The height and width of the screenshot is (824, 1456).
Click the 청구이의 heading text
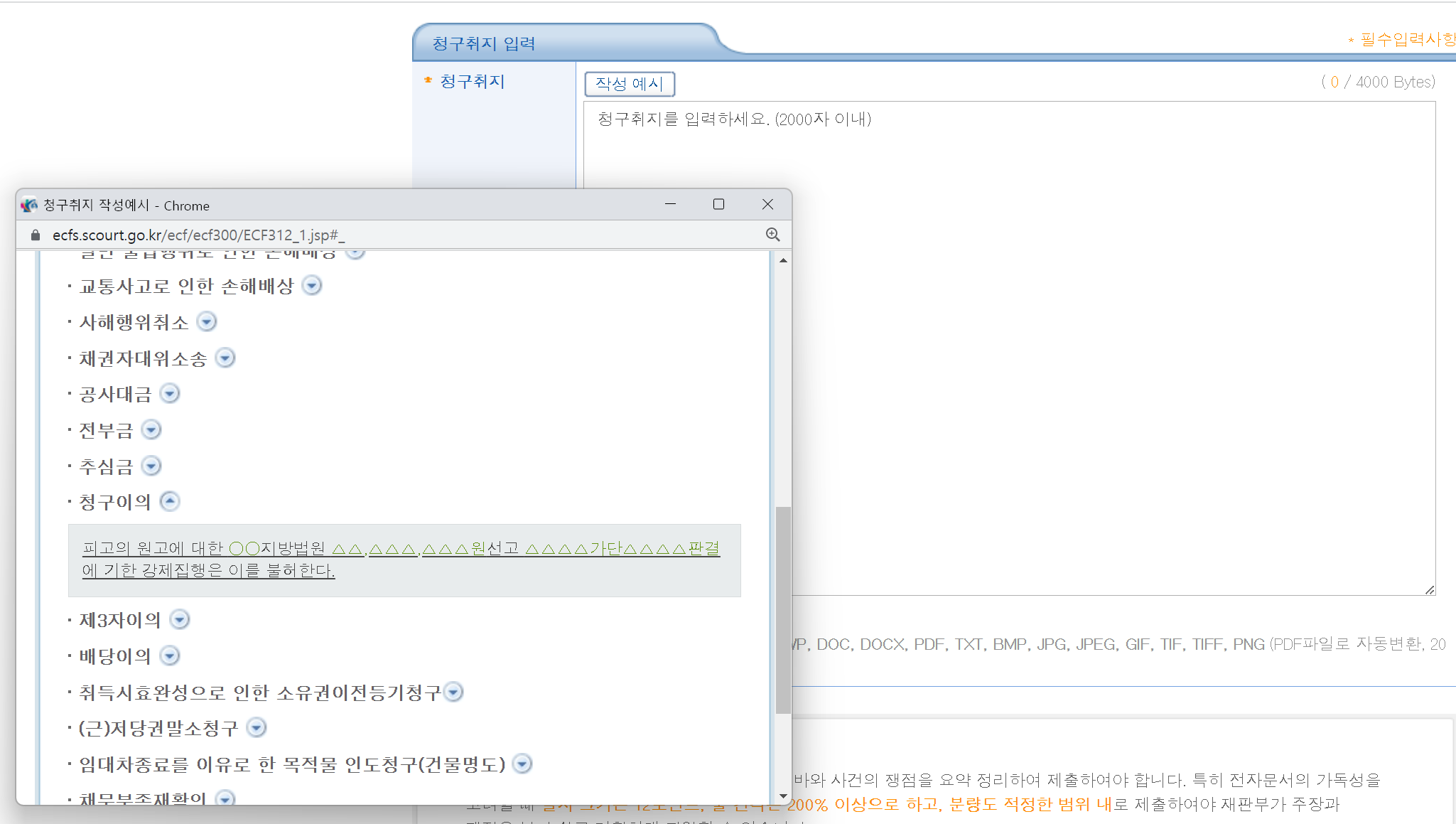pos(115,502)
